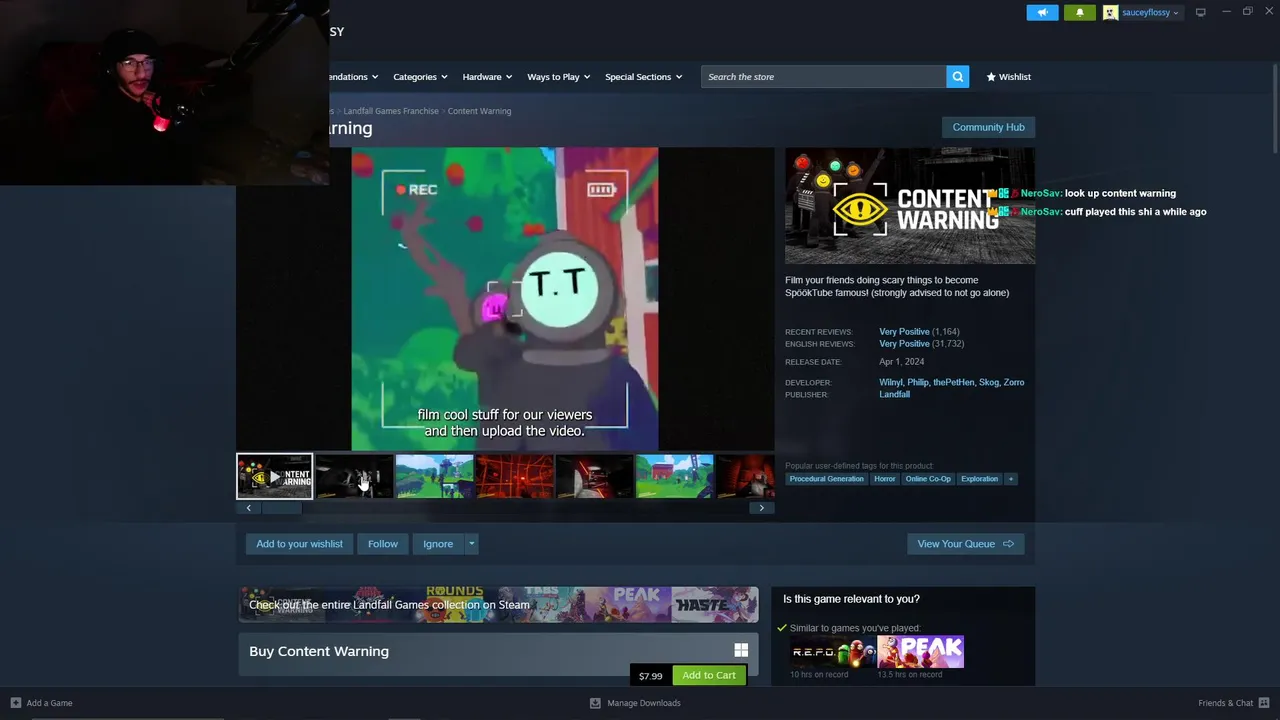This screenshot has height=720, width=1280.
Task: Click the blue announcements megaphone icon
Action: (1042, 12)
